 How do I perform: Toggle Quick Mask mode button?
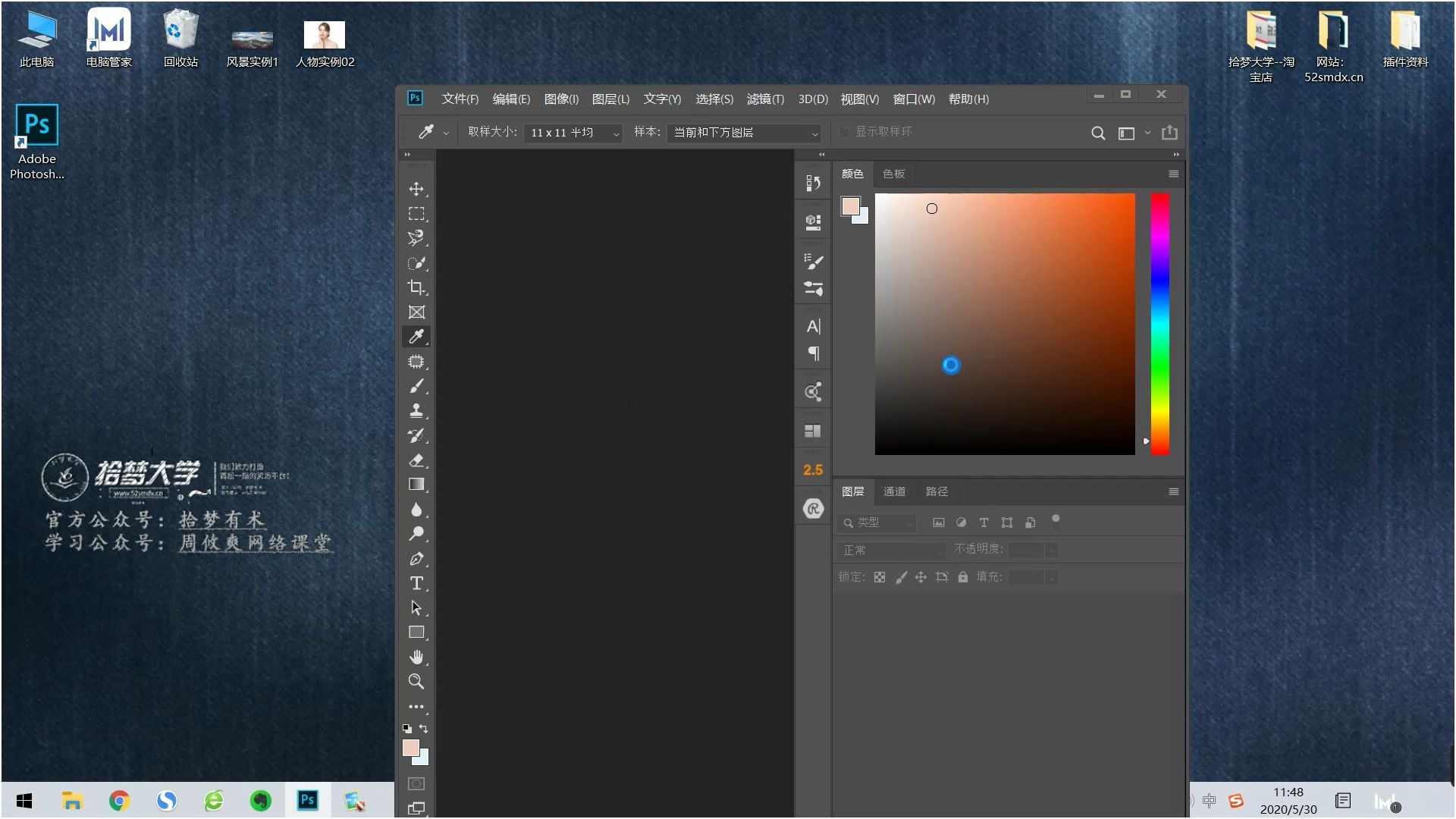click(416, 783)
